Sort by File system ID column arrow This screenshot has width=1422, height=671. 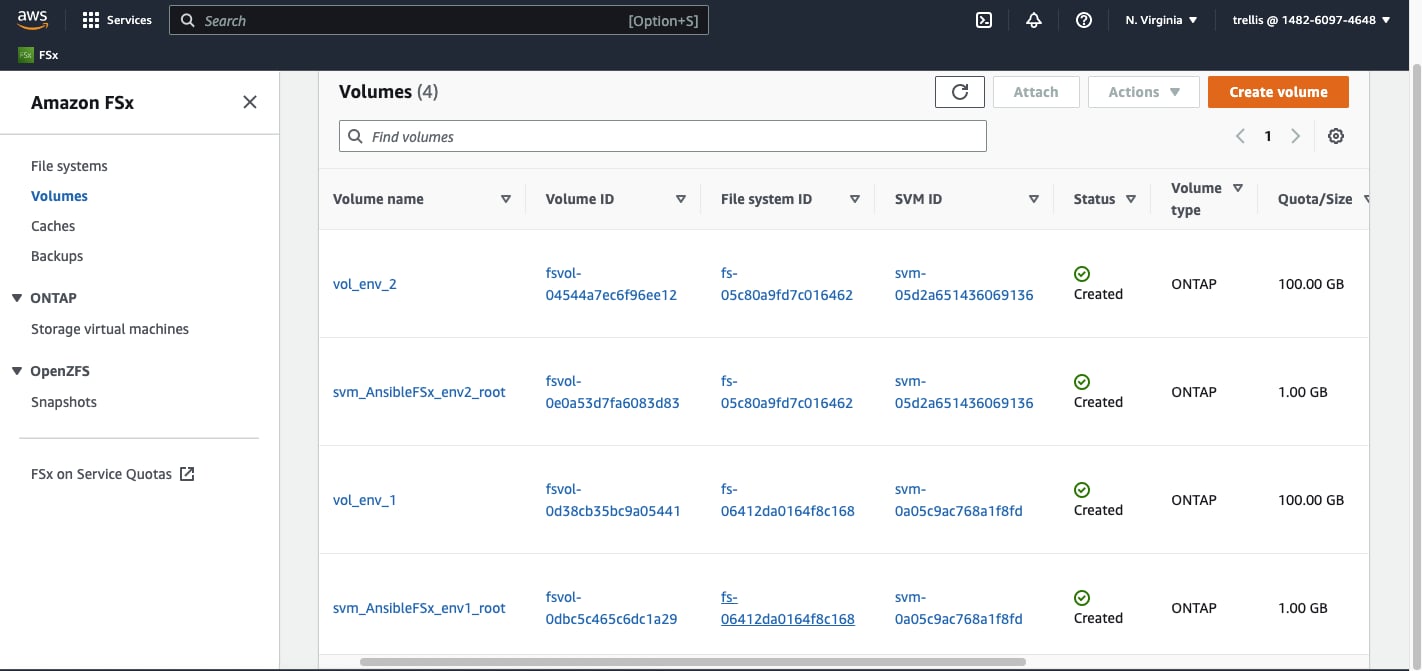(x=855, y=199)
